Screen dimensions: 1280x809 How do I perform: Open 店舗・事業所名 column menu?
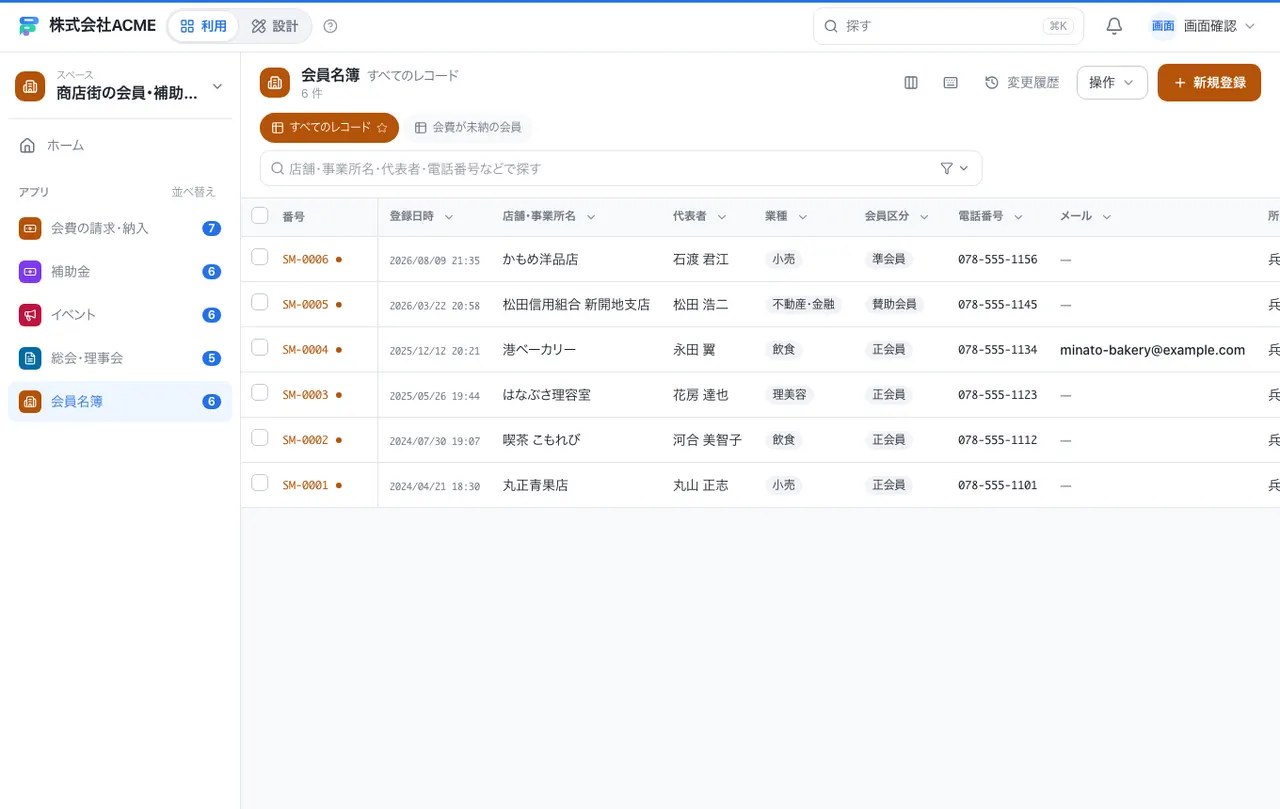(x=591, y=216)
